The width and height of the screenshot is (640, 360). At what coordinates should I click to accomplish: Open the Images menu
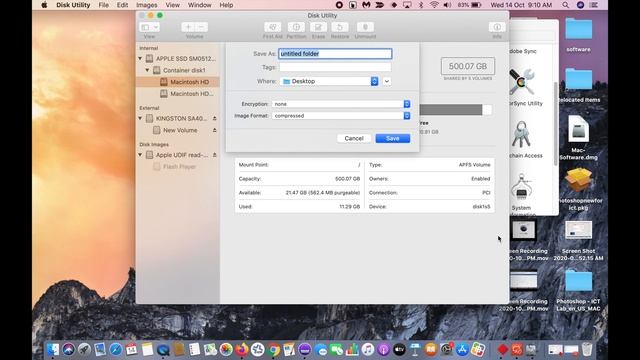click(147, 5)
